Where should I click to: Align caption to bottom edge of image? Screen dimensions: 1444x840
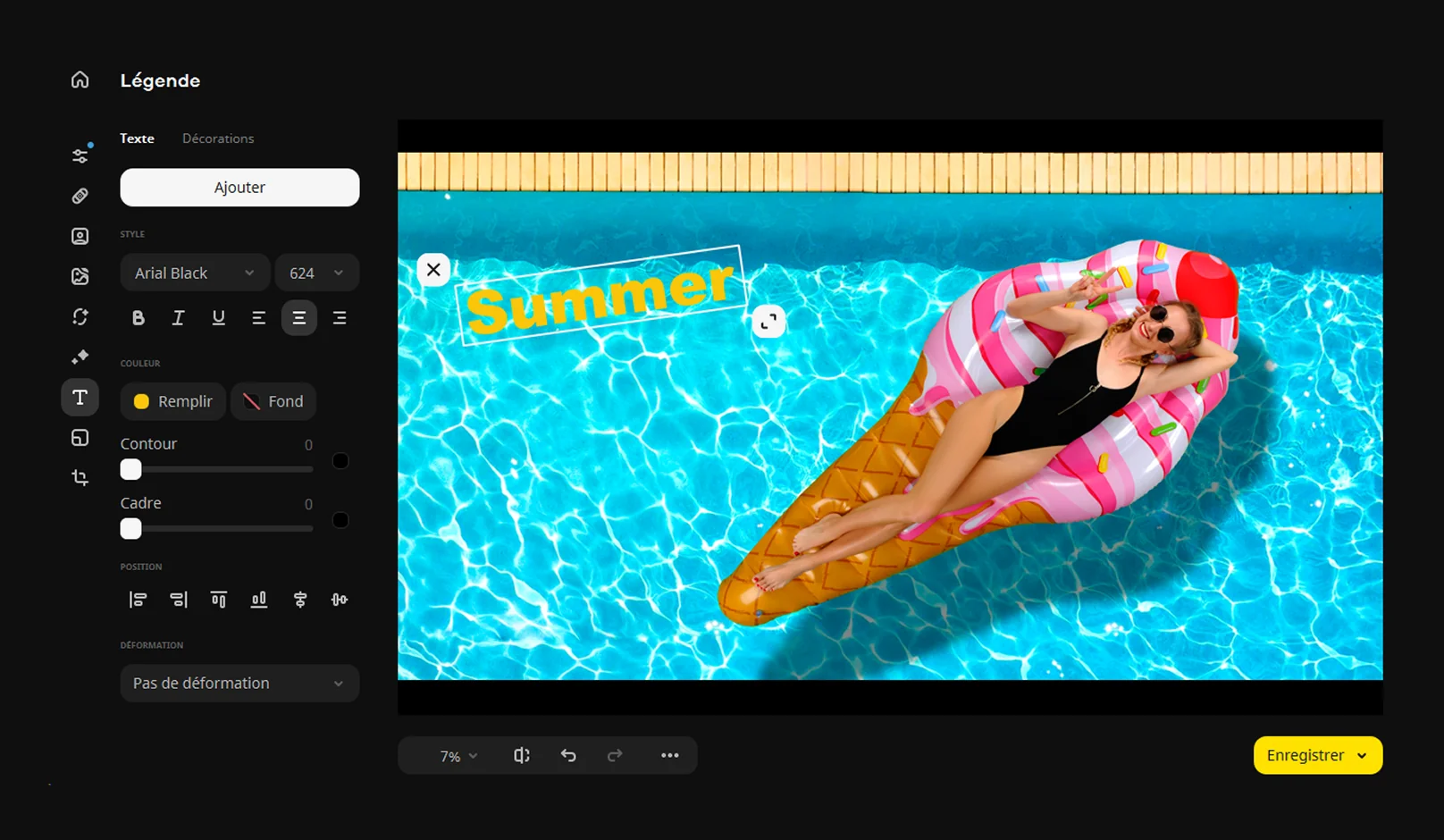pyautogui.click(x=259, y=600)
